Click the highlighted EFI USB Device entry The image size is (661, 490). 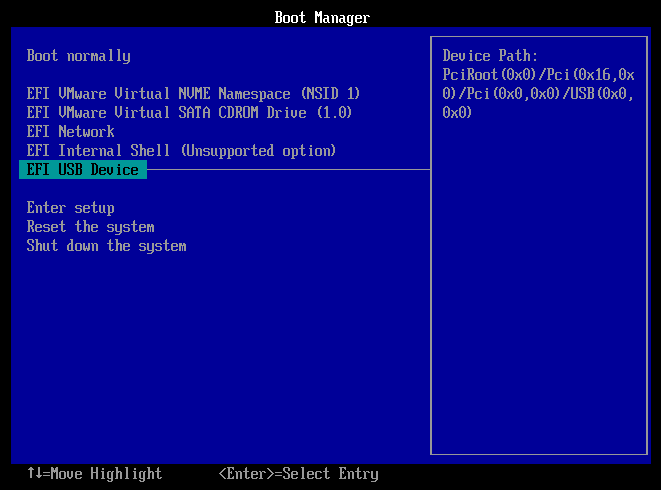tap(83, 170)
